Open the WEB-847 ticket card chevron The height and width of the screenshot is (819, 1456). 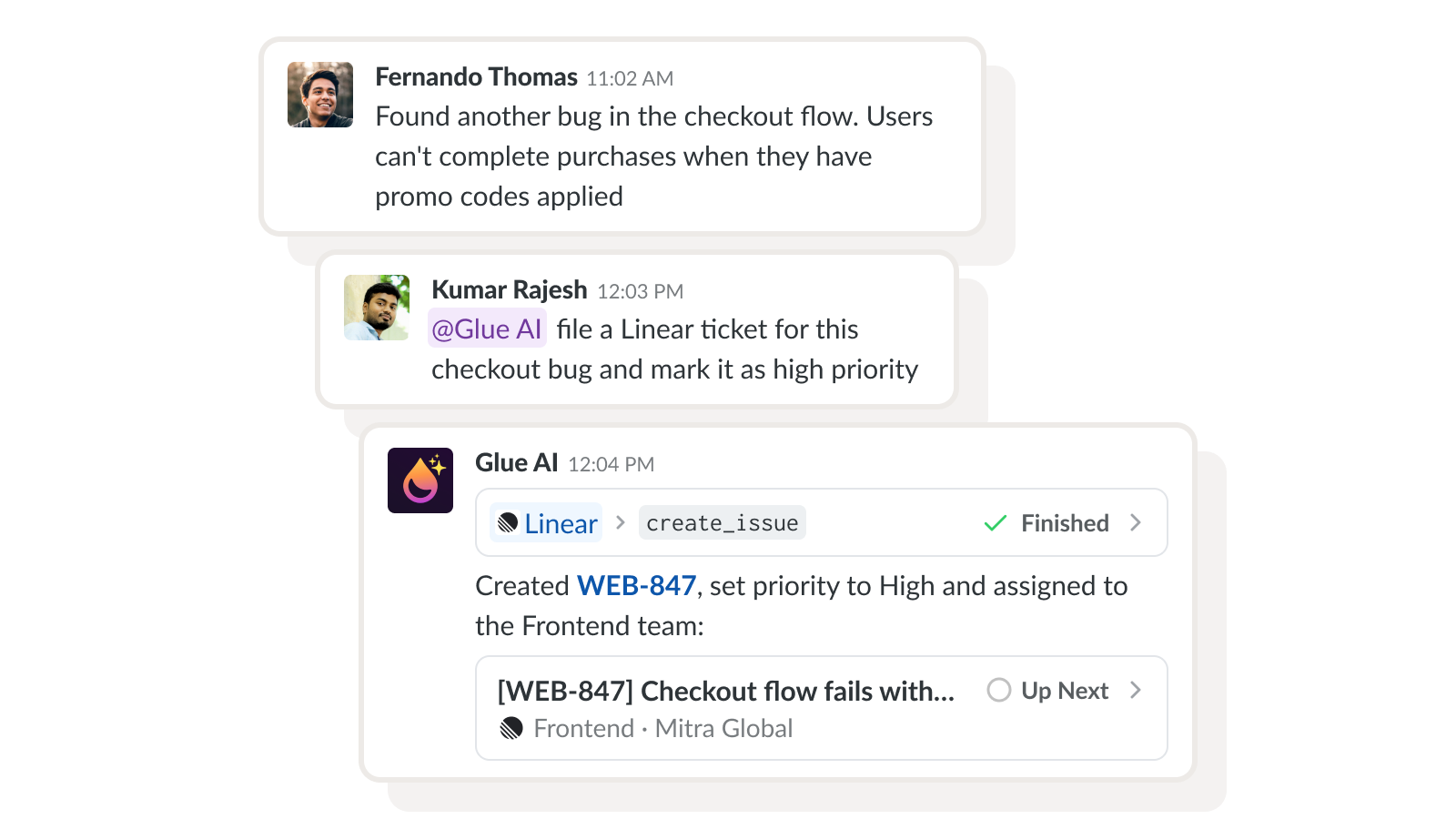point(1135,691)
